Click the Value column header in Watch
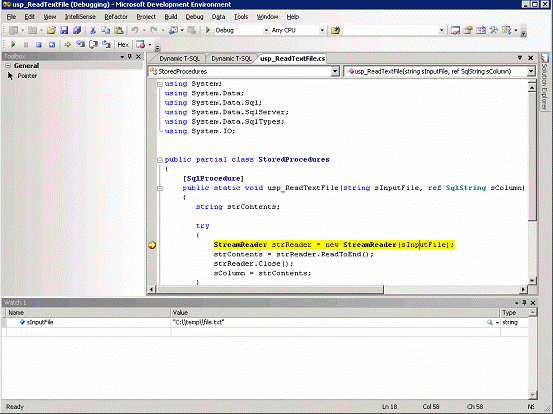 pyautogui.click(x=335, y=313)
